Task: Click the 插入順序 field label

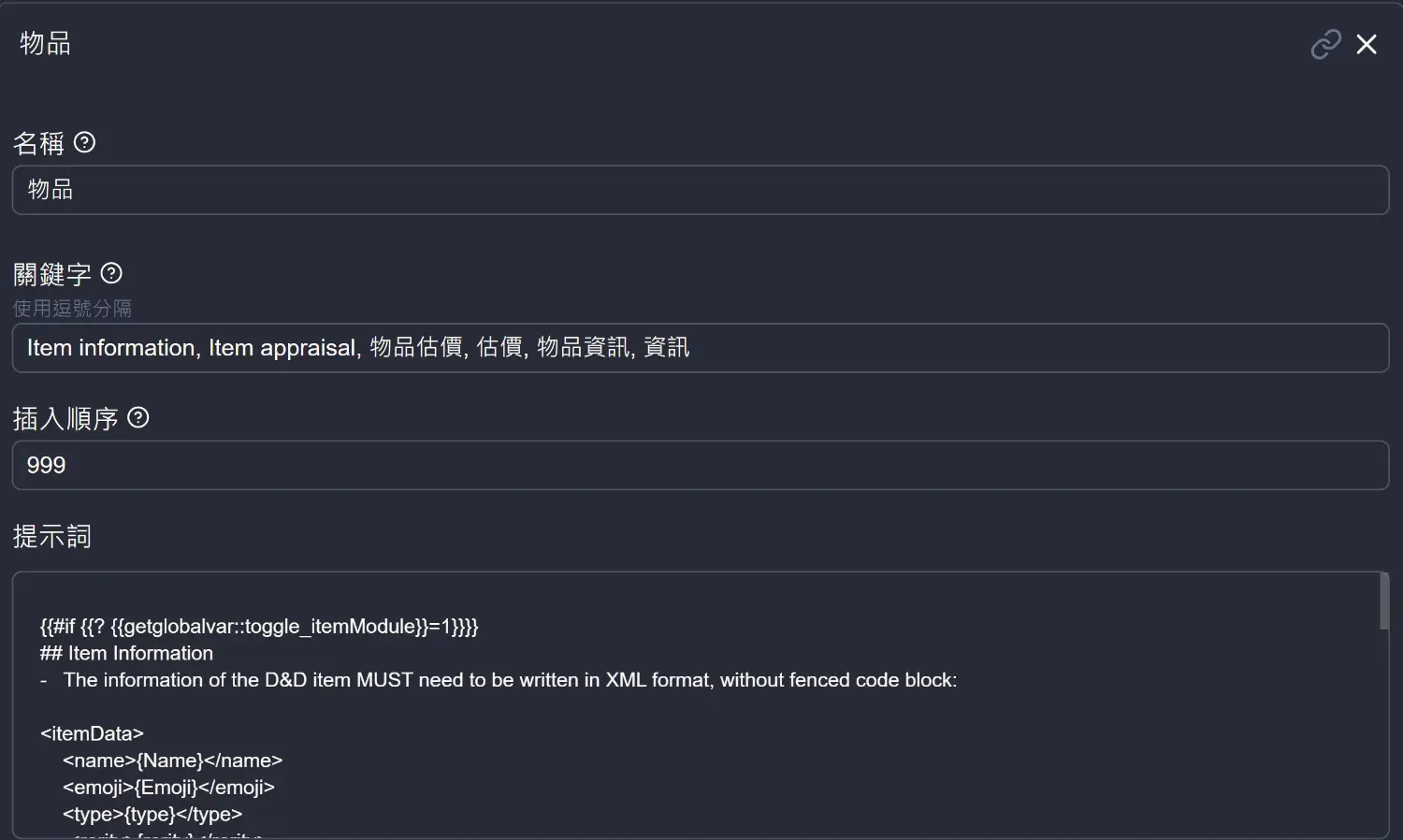Action: point(65,418)
